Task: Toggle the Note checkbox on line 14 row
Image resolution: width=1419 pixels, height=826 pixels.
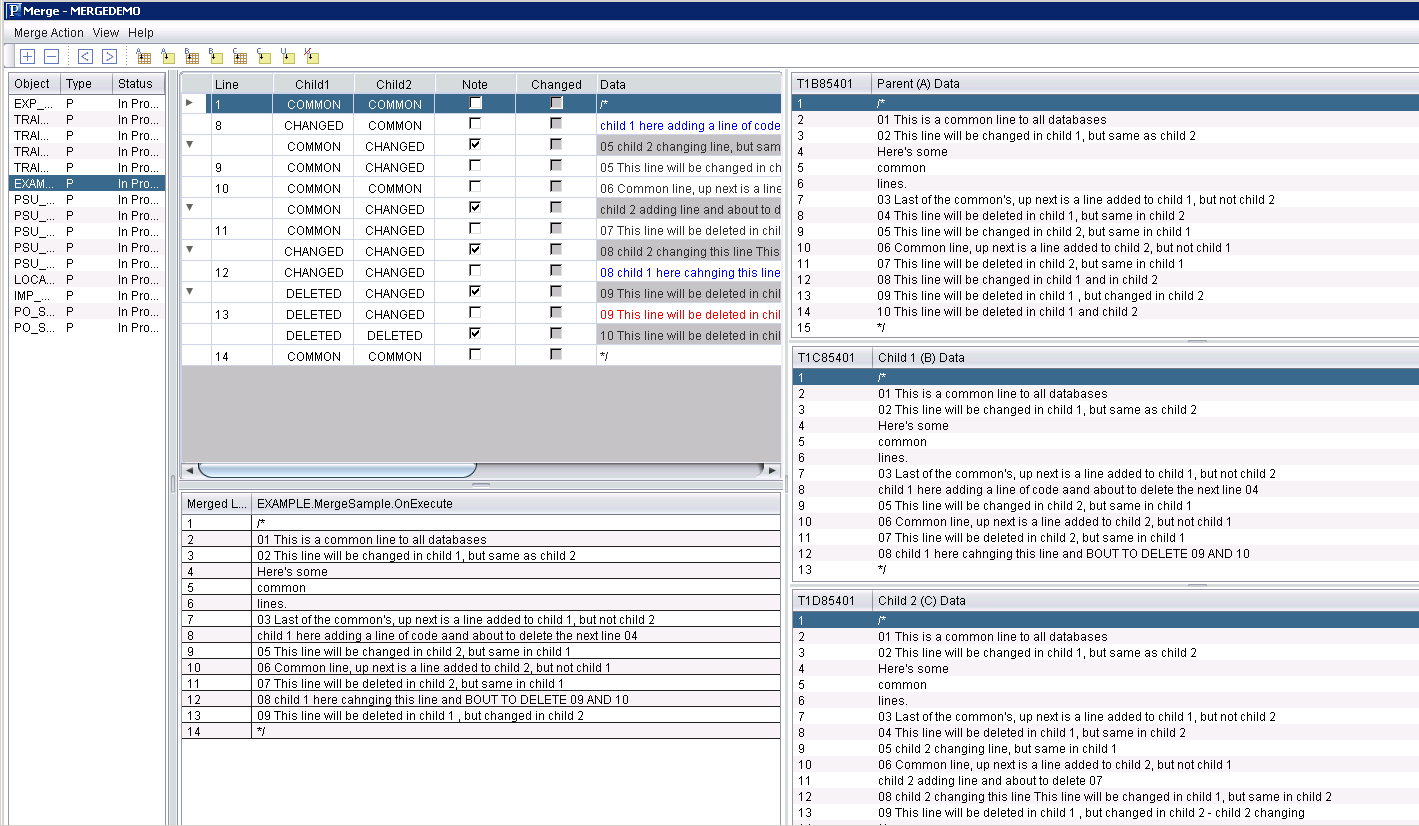Action: pos(475,355)
